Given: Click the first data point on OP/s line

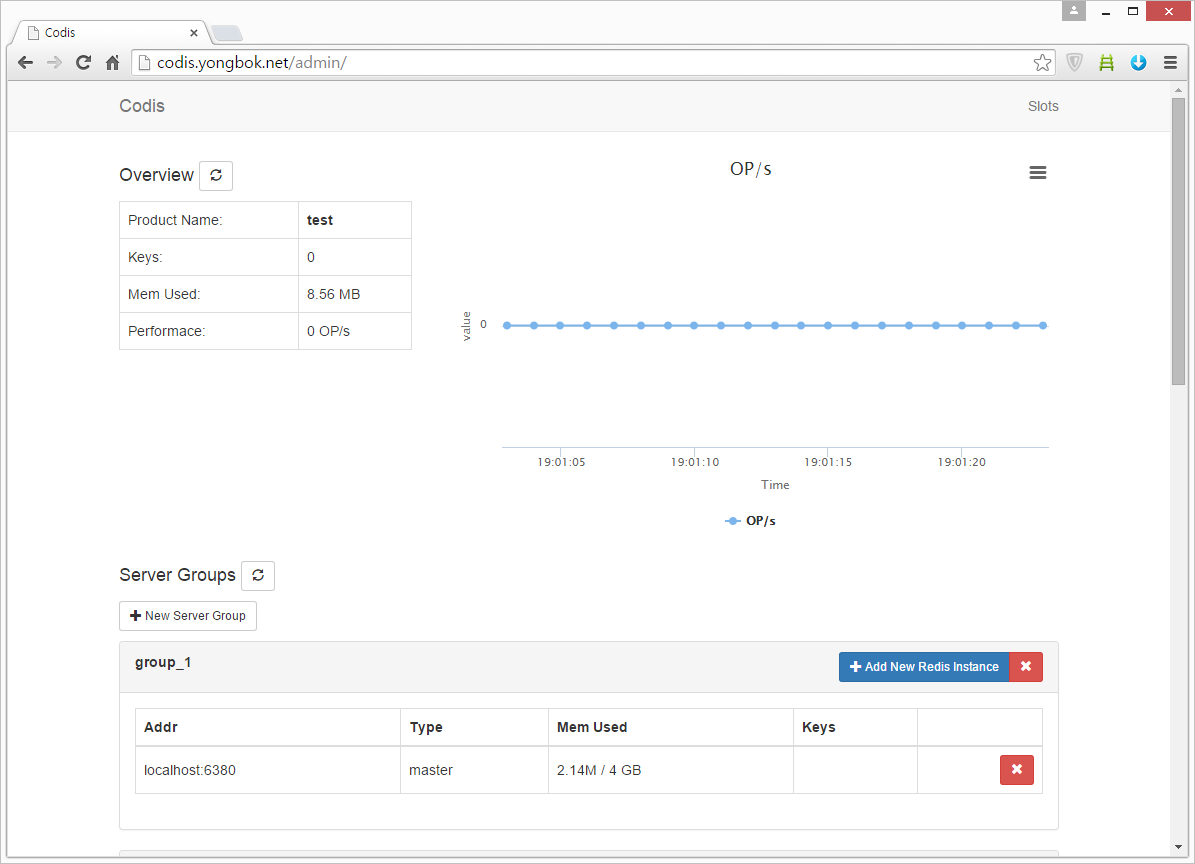Looking at the screenshot, I should point(507,325).
